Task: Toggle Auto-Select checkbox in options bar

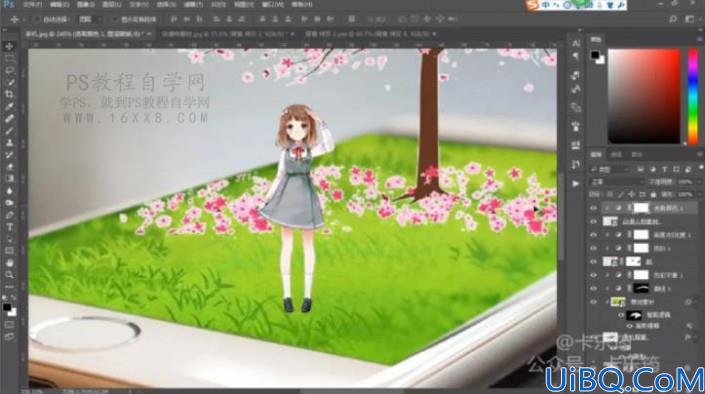Action: [38, 19]
